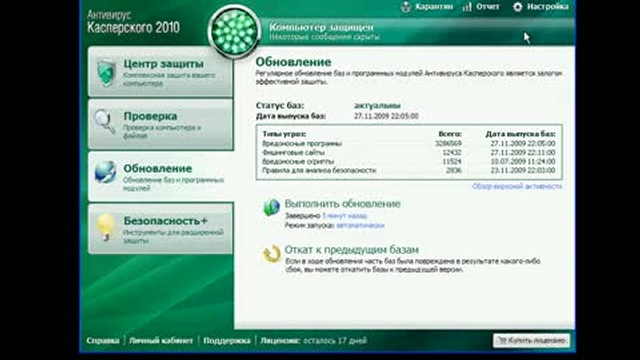Click the green protection status orb

[234, 32]
